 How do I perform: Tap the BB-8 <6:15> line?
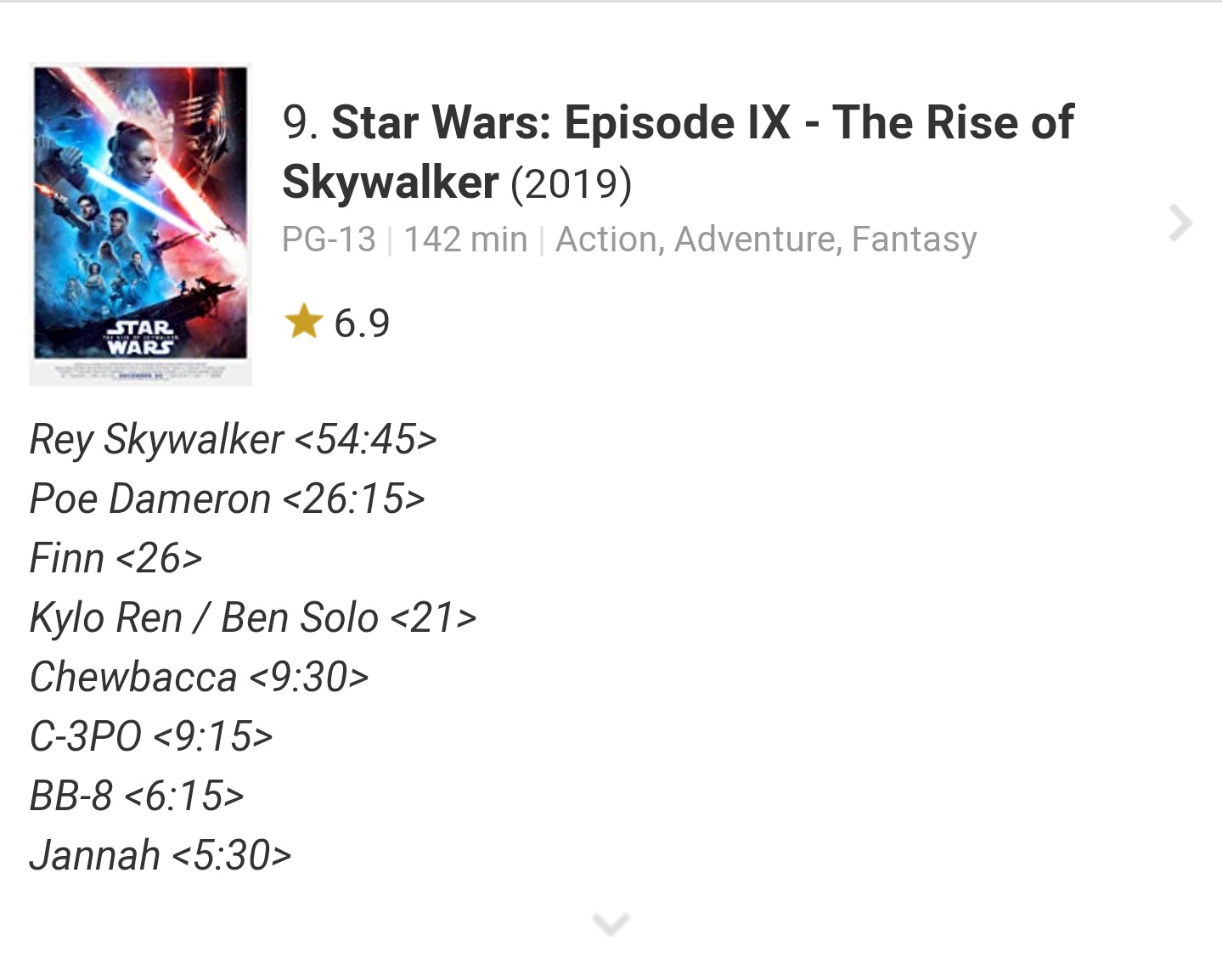(137, 796)
